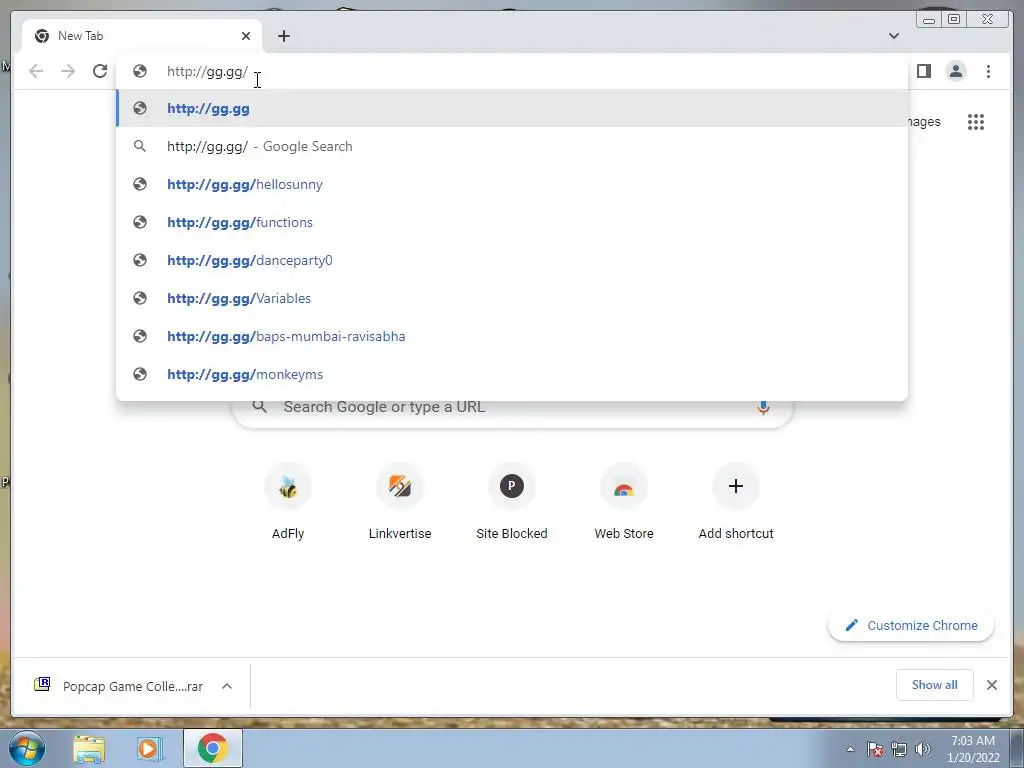
Task: Click Customize Chrome button
Action: (x=911, y=626)
